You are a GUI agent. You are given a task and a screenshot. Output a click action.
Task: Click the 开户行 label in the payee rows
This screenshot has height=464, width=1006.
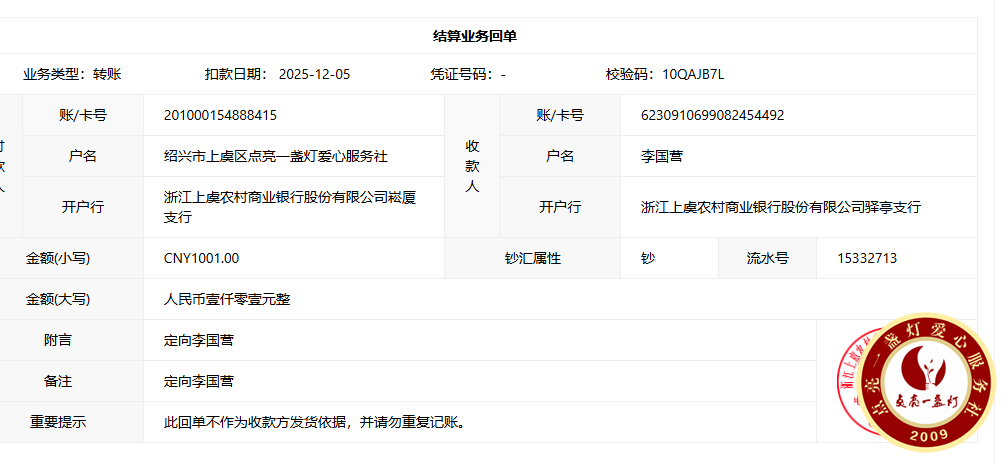tap(560, 207)
